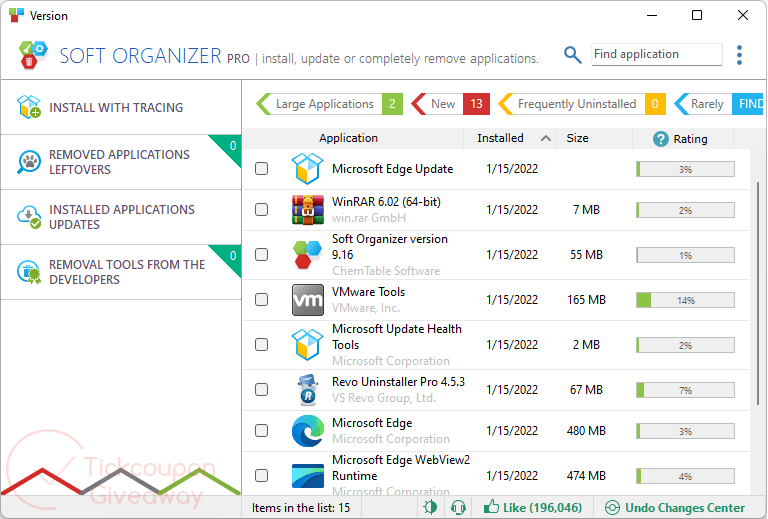Click the VMware Tools 14% rating bar
768x519 pixels.
(x=685, y=300)
